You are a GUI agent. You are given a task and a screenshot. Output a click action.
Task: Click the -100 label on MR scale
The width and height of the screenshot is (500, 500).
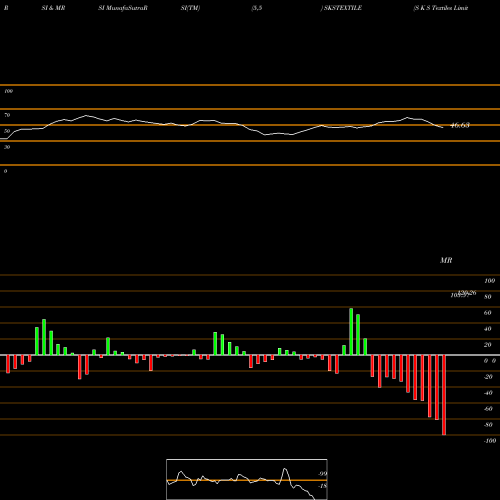coord(490,441)
